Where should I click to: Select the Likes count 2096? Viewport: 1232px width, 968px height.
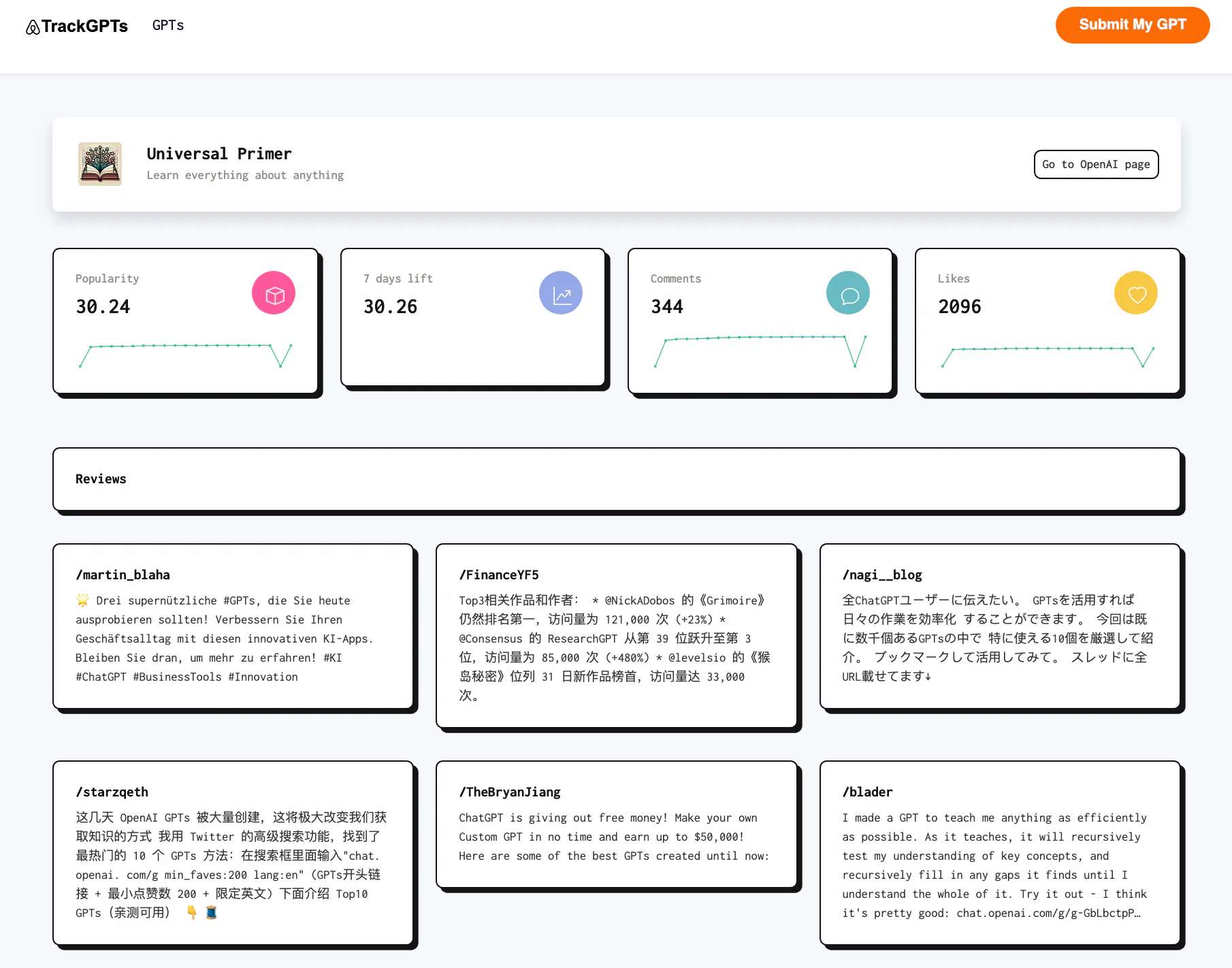tap(960, 307)
